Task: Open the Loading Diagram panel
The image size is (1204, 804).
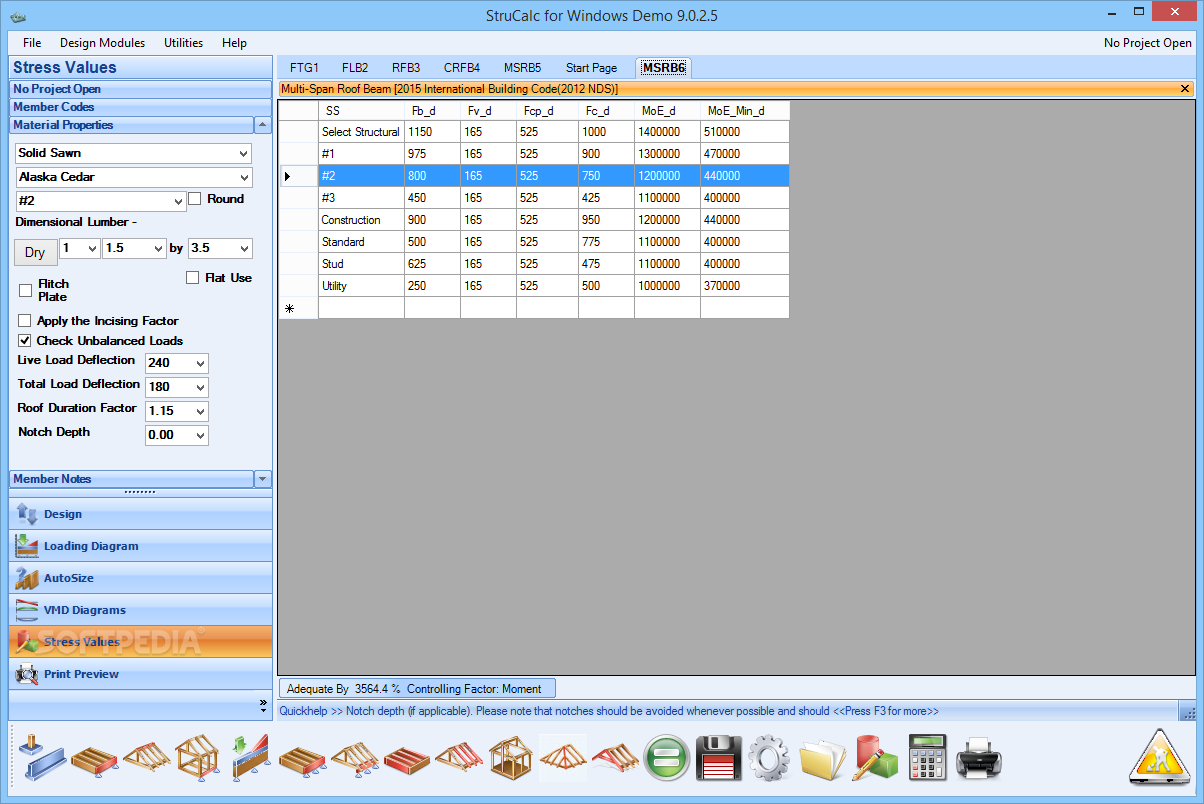Action: tap(141, 546)
